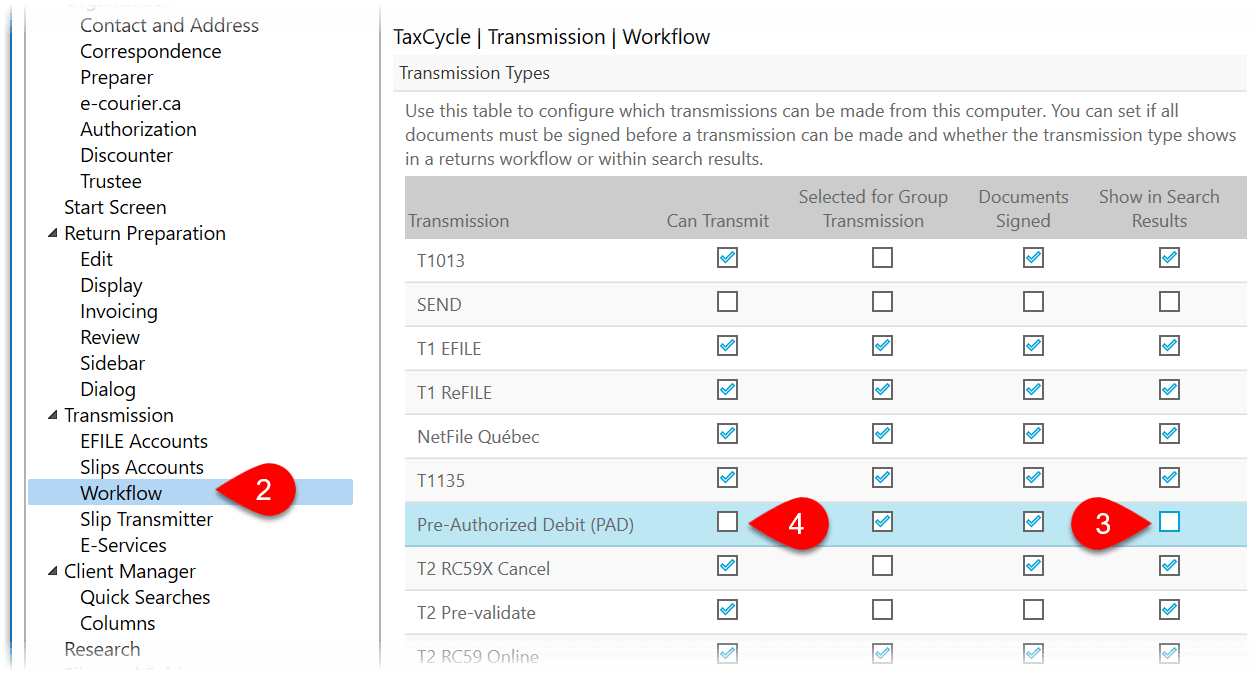Open Invoicing settings

pos(119,311)
